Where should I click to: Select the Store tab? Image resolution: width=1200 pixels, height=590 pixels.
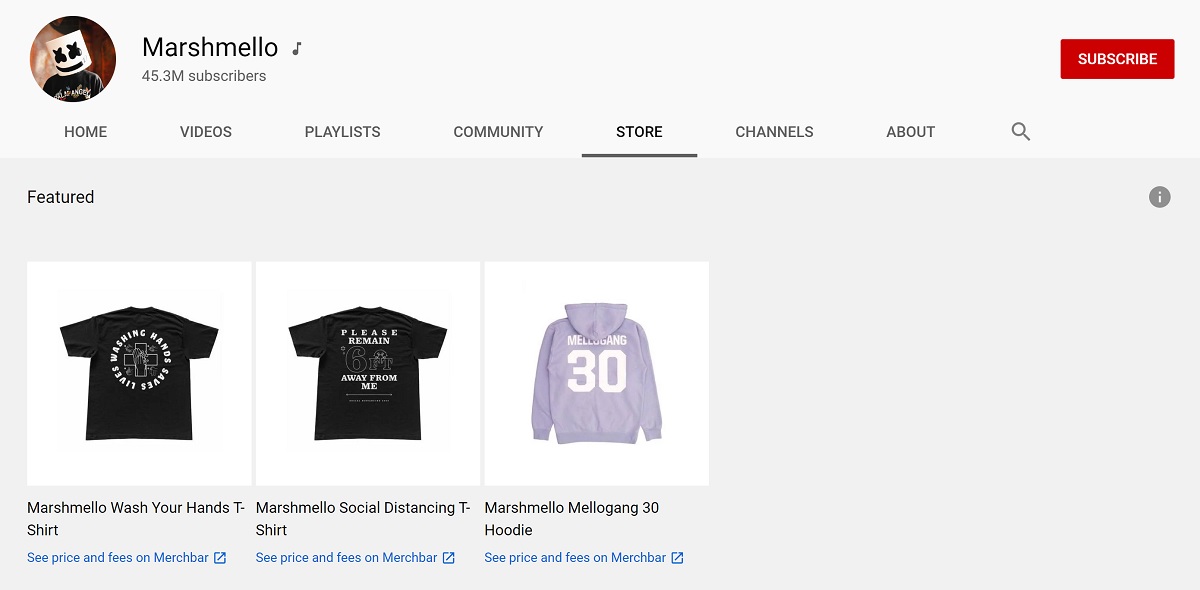click(x=639, y=132)
